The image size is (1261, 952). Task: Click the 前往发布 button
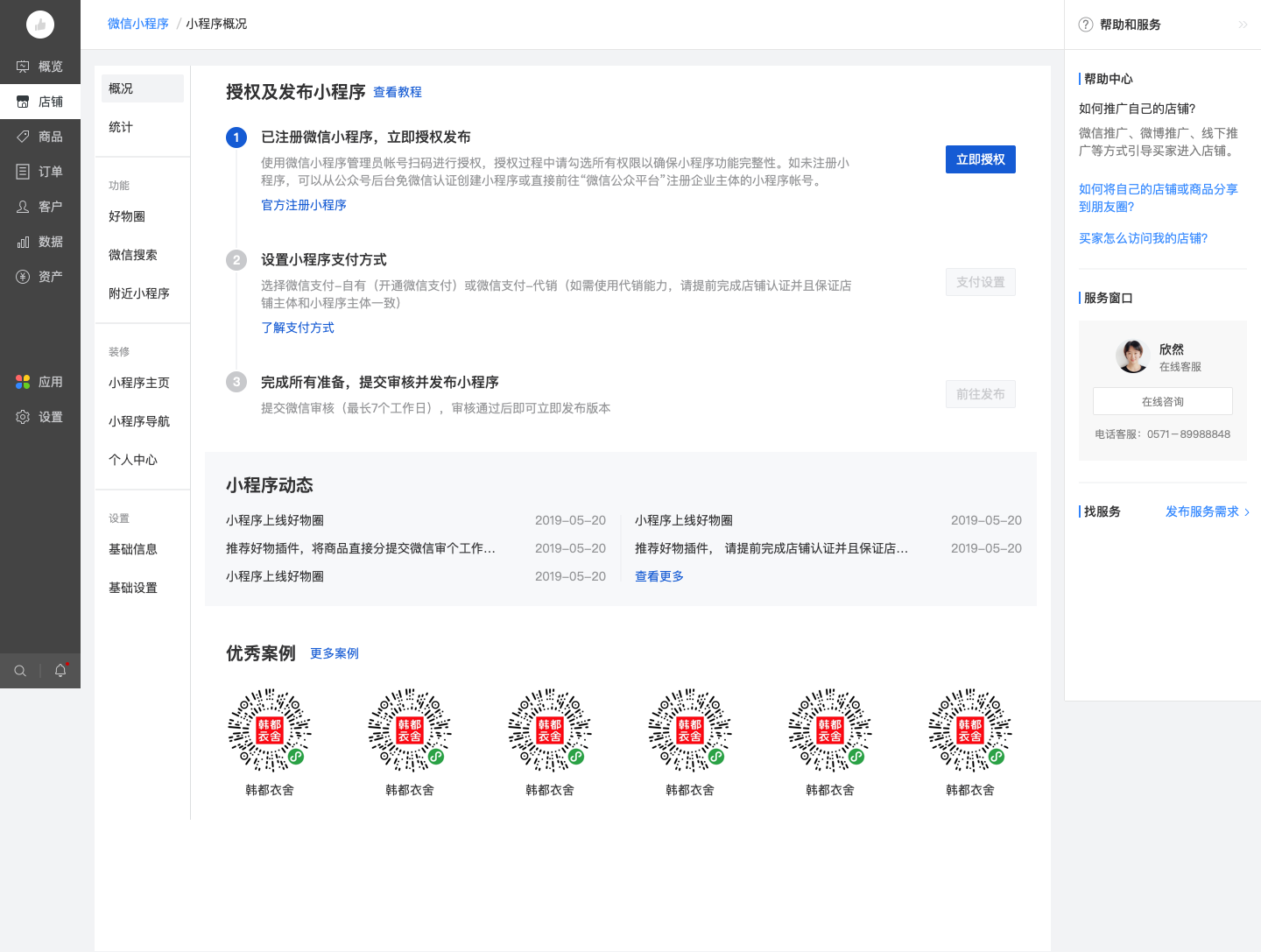coord(981,394)
